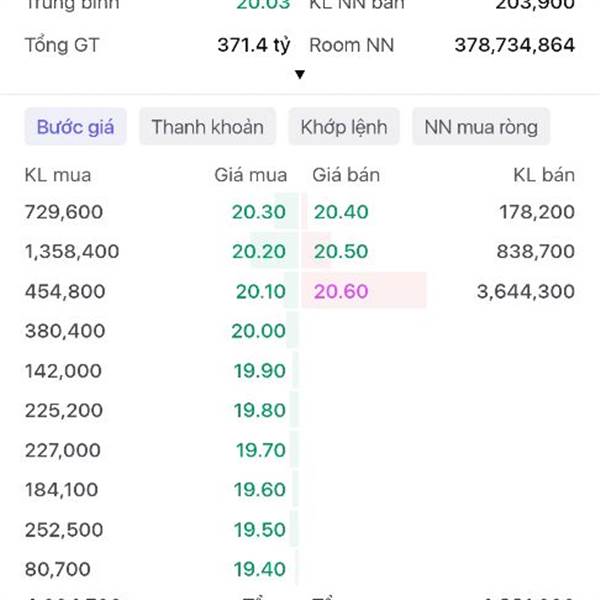
Task: Show NN mua ròng tab
Action: [481, 127]
